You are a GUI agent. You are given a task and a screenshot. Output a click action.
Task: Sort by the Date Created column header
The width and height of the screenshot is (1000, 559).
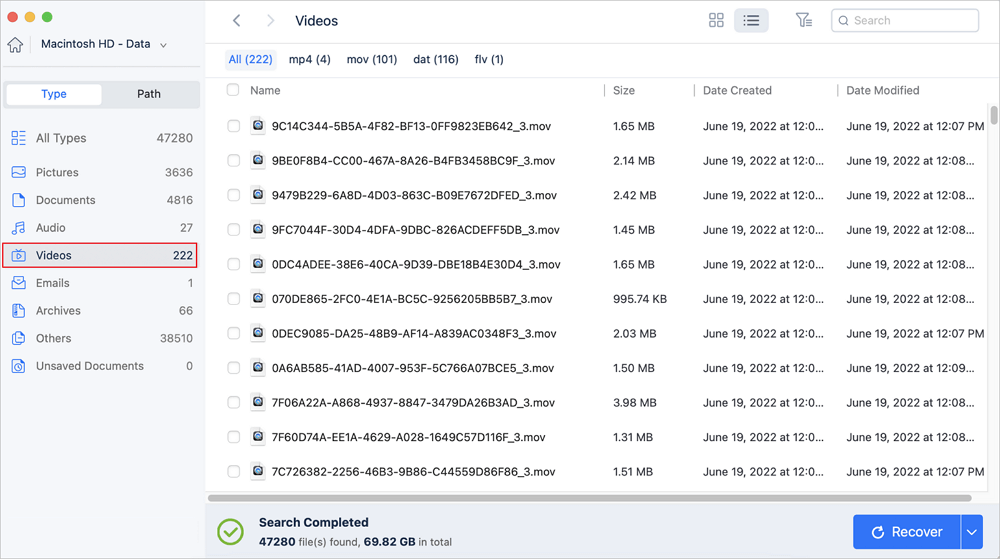(737, 91)
